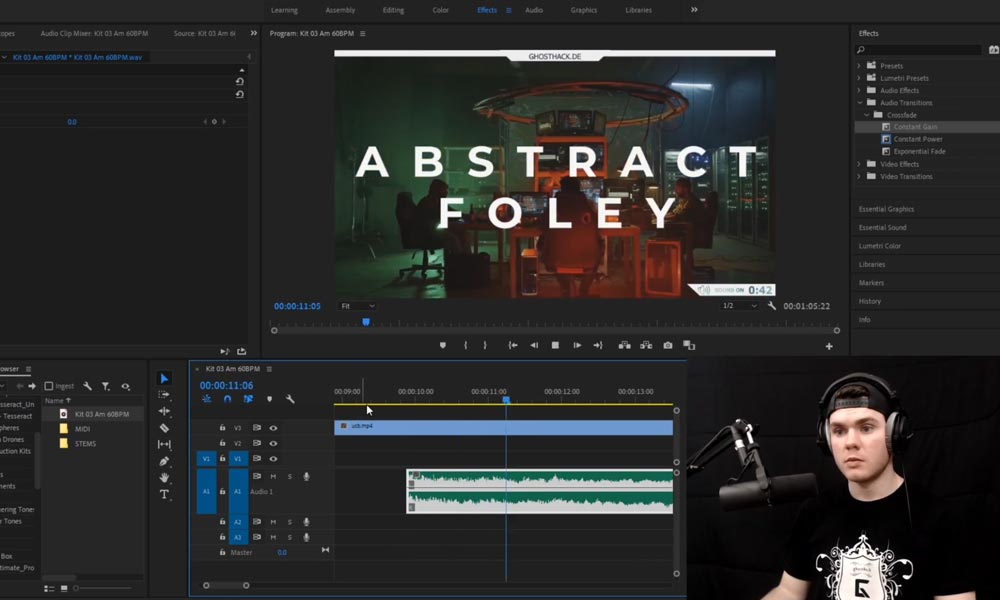Toggle V2 track output eye
The height and width of the screenshot is (600, 1000).
[x=273, y=443]
